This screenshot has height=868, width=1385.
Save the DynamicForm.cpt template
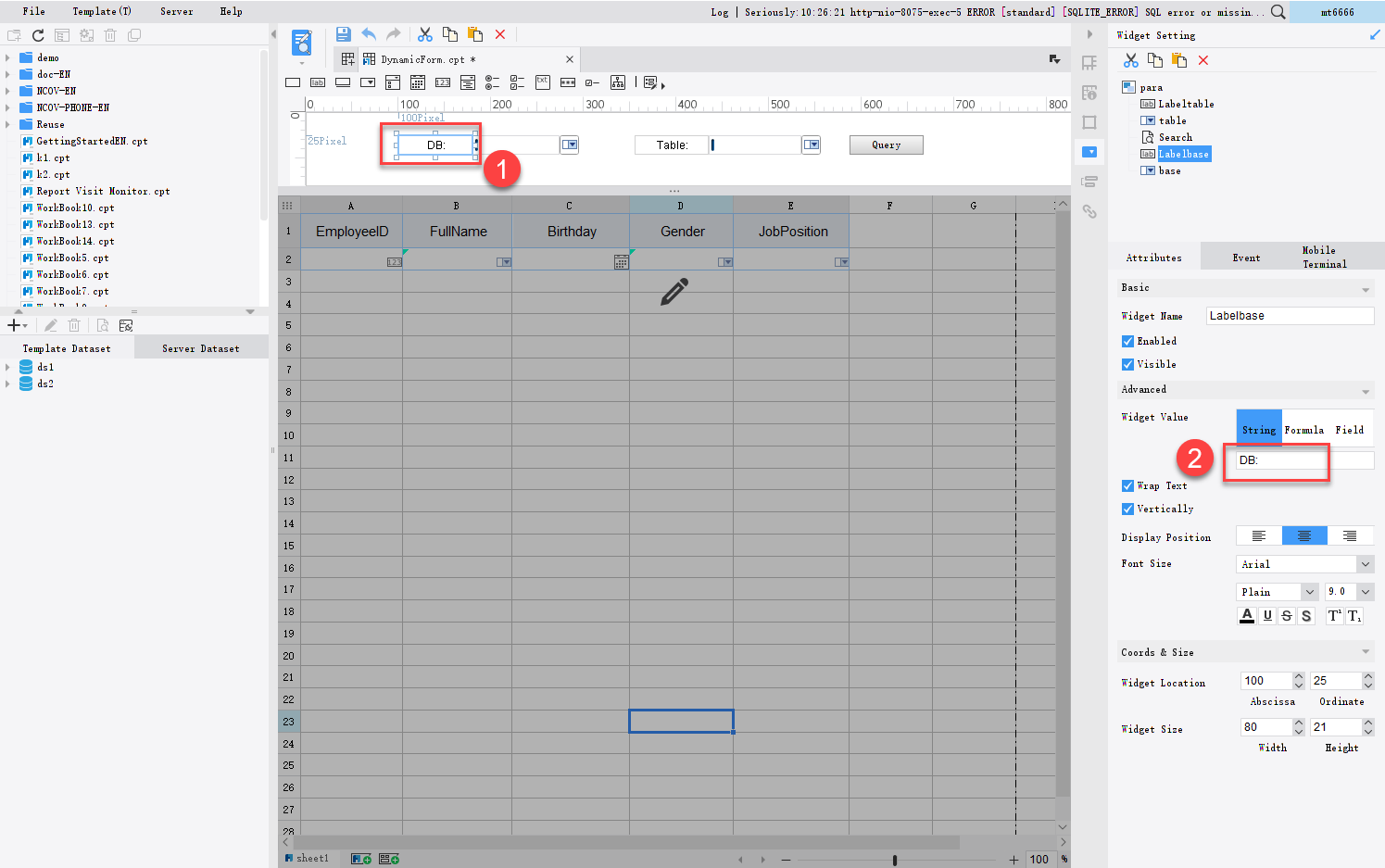tap(343, 33)
